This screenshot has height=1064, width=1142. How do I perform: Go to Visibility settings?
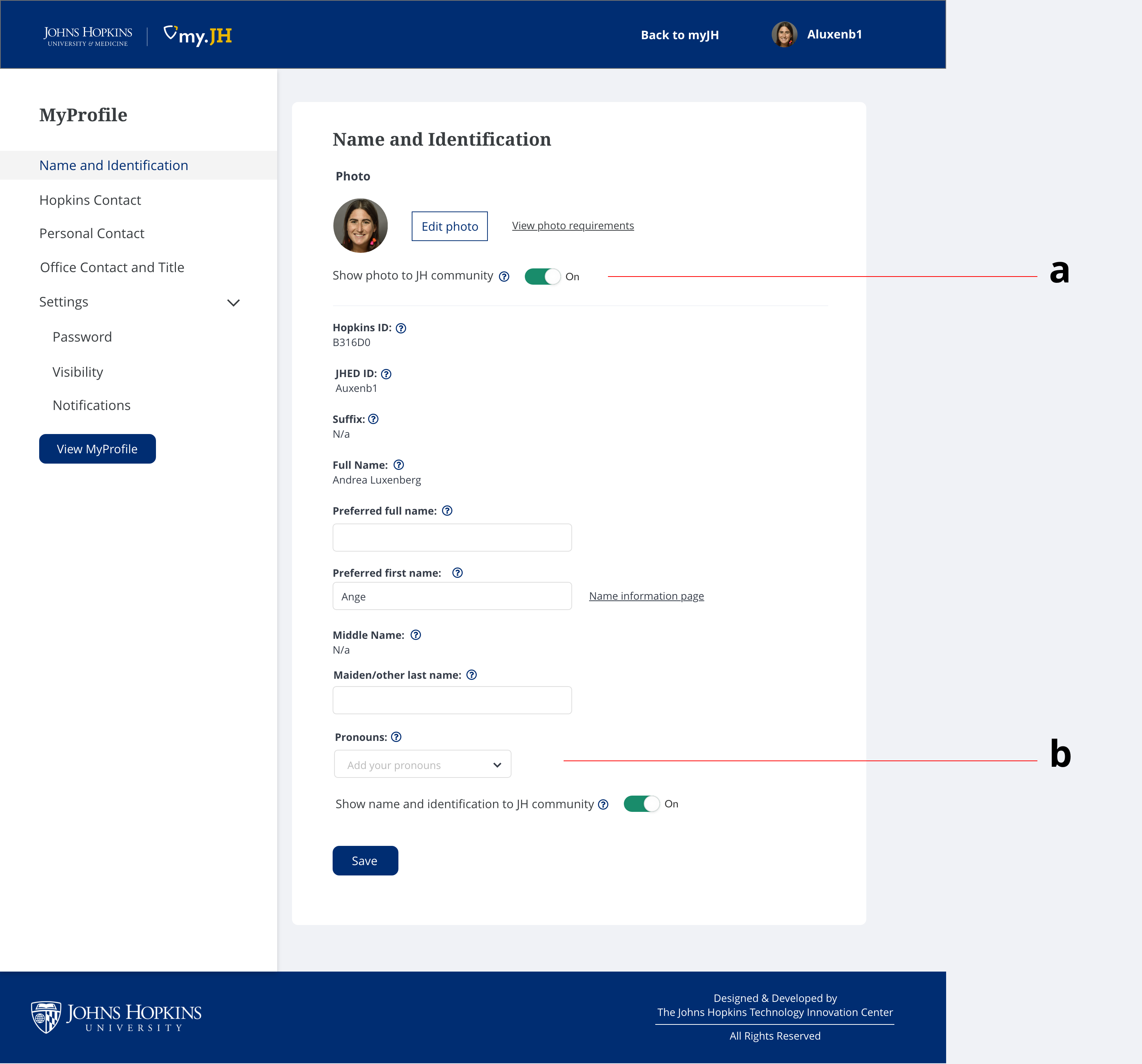click(78, 372)
